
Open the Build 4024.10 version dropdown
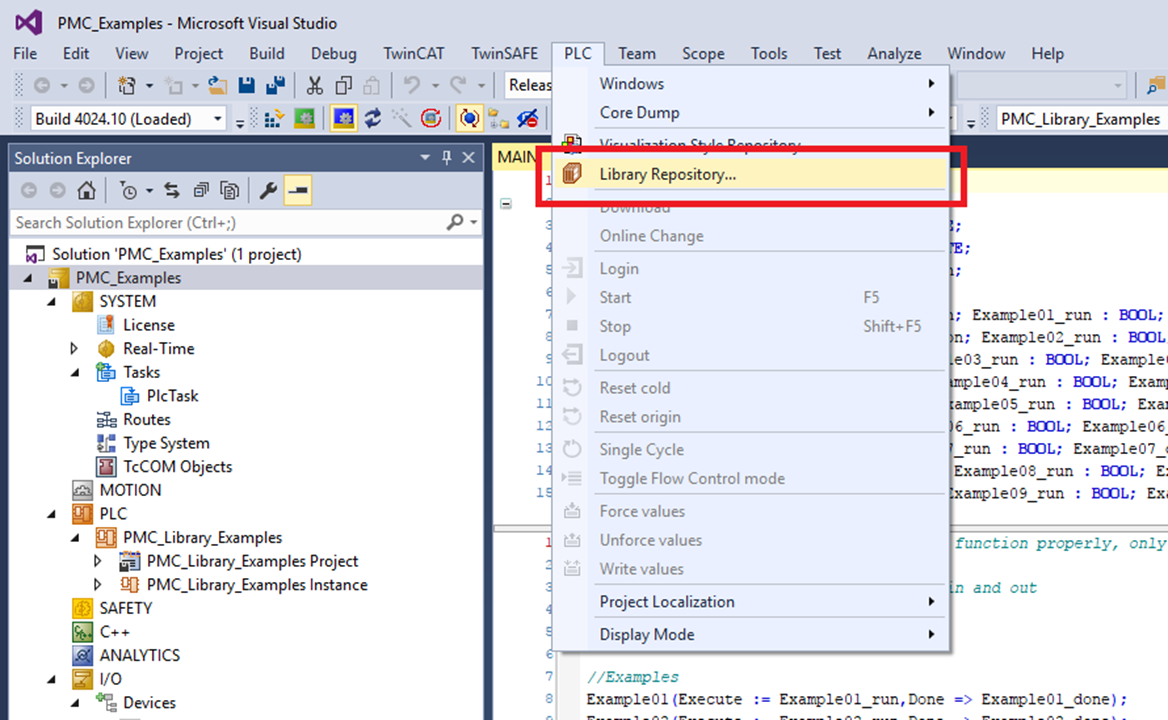pos(217,119)
